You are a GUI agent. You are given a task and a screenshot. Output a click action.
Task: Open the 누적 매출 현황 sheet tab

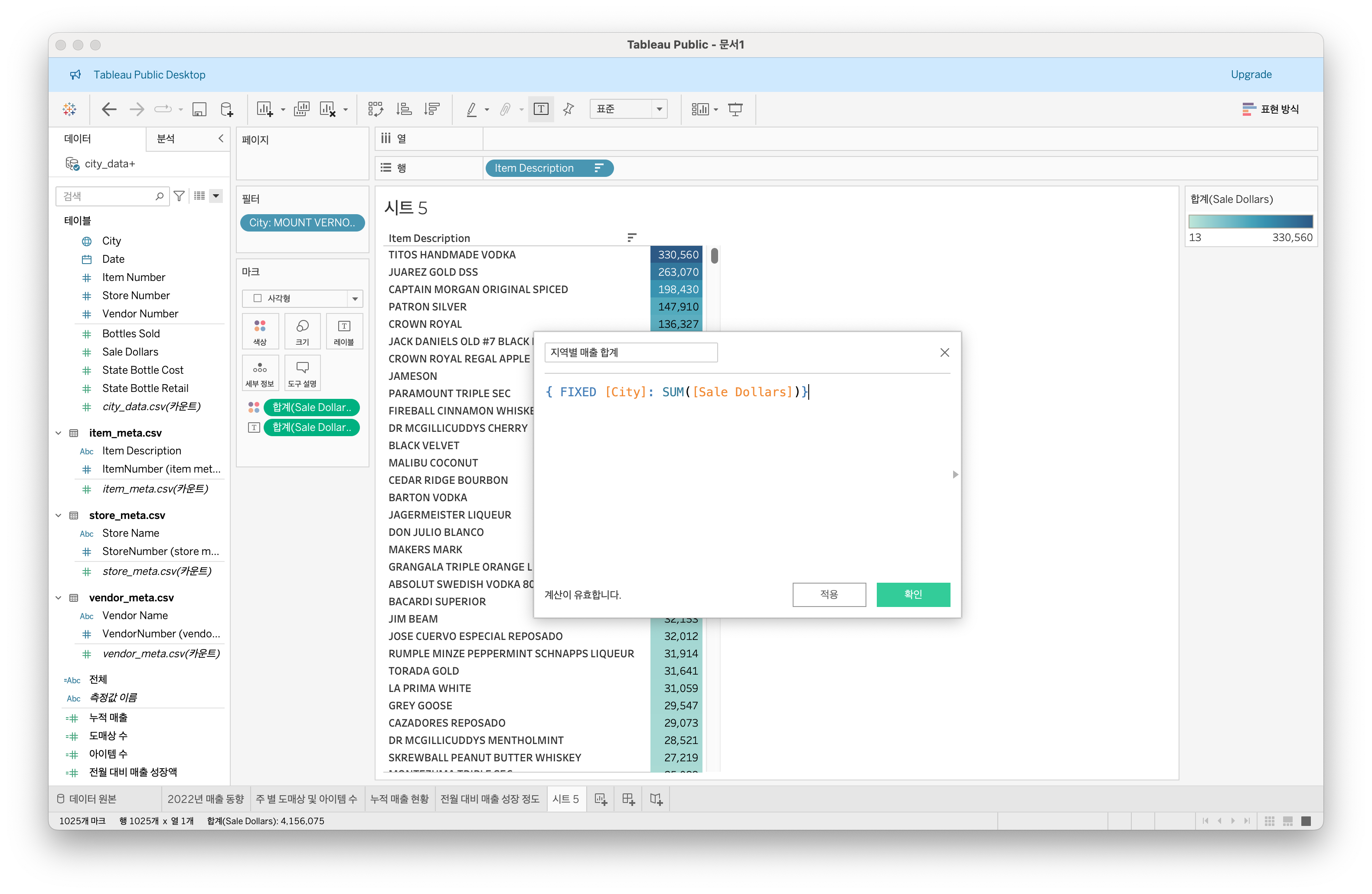pos(399,799)
